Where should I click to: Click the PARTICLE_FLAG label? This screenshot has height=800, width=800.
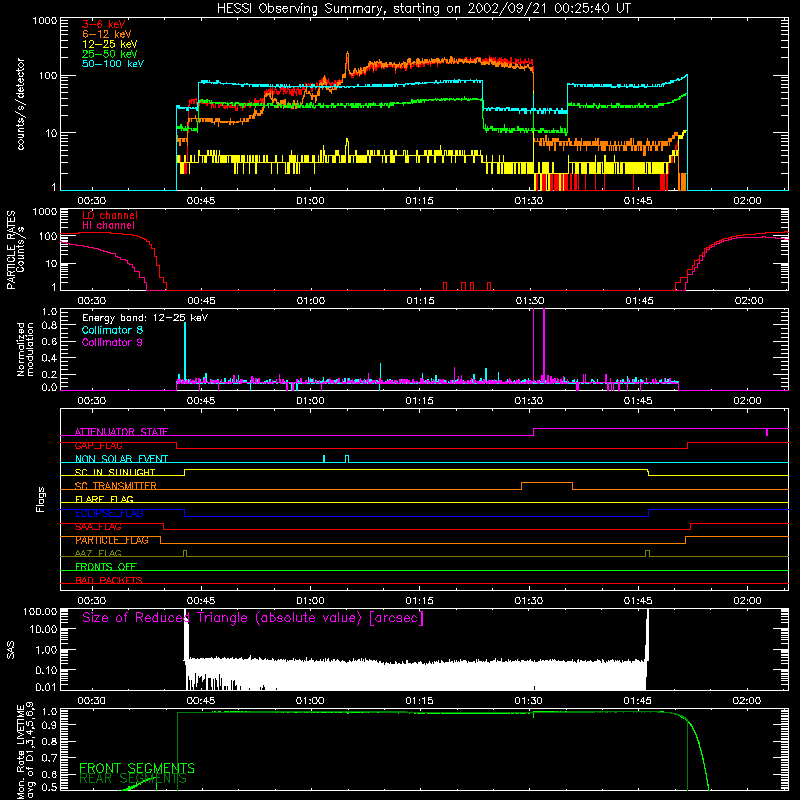tap(112, 540)
